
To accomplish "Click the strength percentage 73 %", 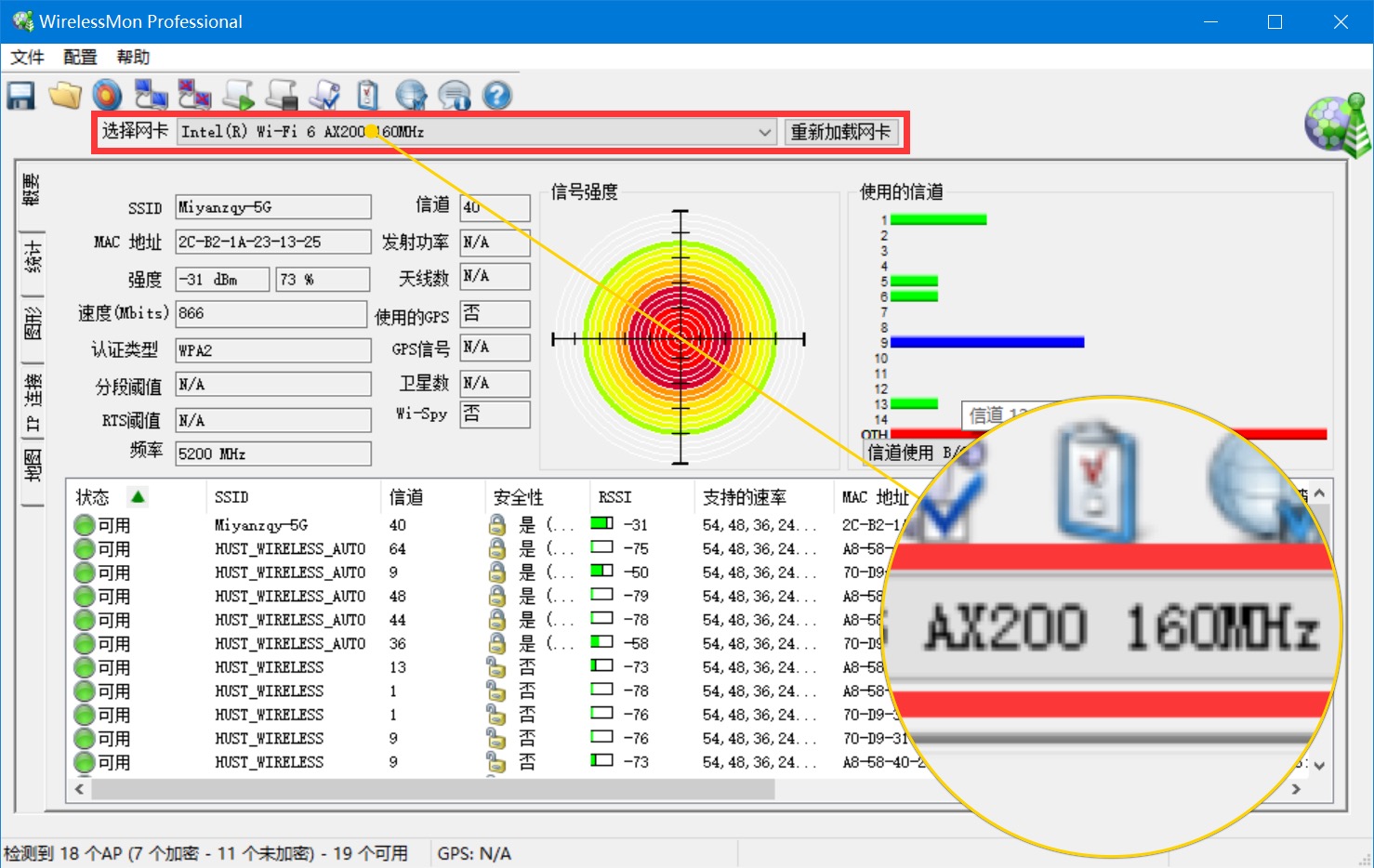I will click(323, 279).
